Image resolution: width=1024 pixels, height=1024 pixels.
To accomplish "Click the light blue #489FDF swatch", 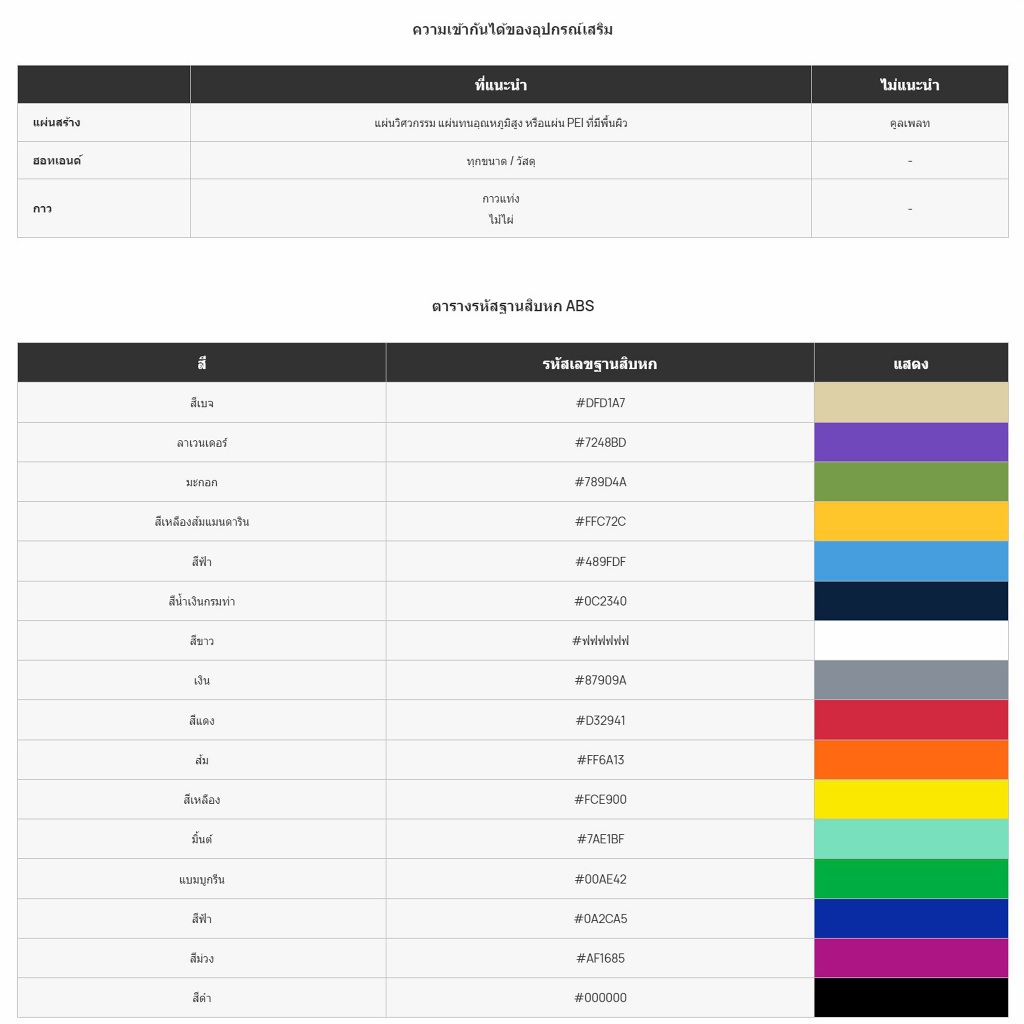I will click(911, 561).
